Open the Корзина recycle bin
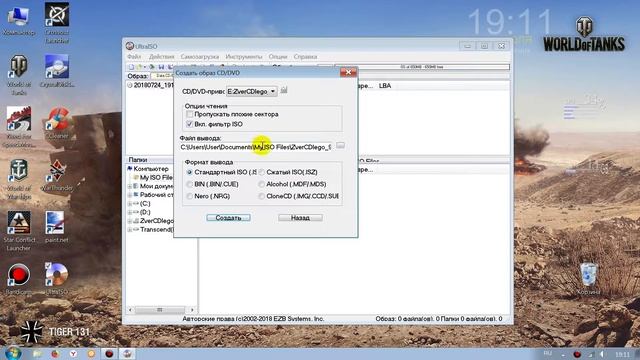640x360 pixels. coord(588,279)
